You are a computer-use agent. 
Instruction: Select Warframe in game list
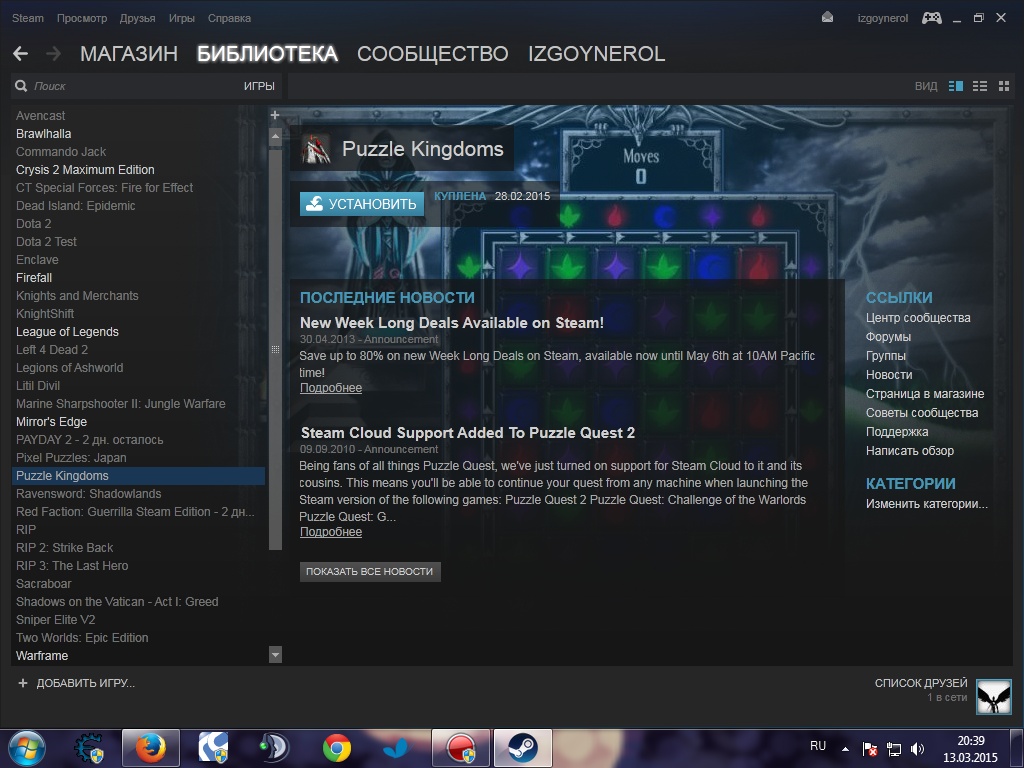tap(42, 656)
